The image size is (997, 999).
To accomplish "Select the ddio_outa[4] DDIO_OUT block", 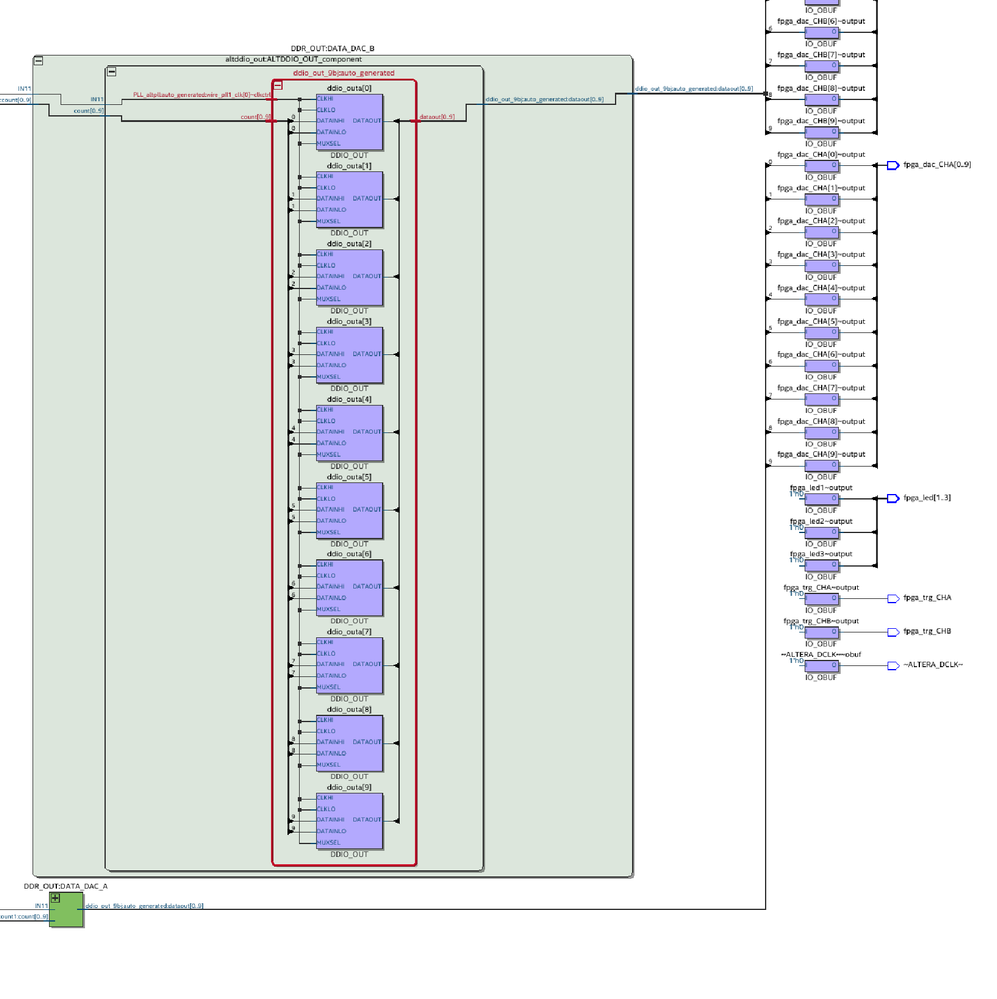I will click(x=350, y=433).
